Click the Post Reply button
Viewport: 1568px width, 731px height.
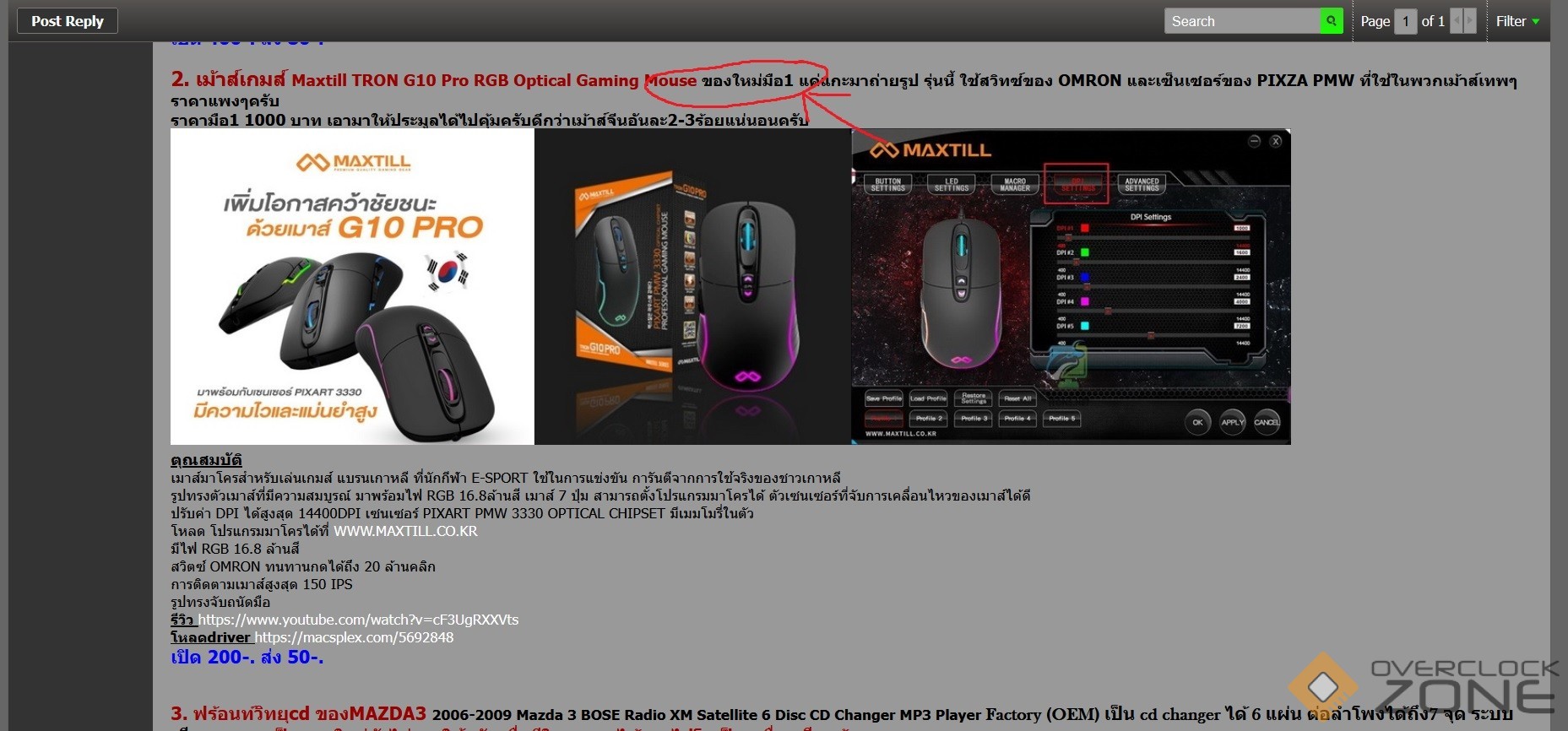click(x=68, y=21)
